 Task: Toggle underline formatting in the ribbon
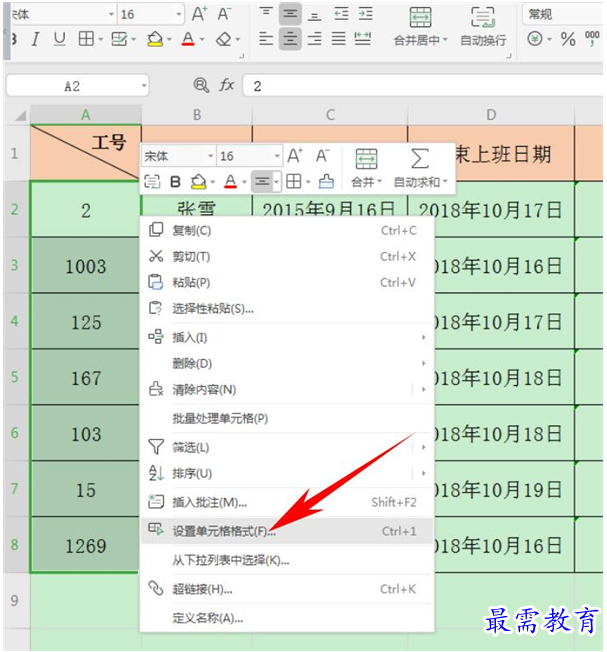coord(60,40)
